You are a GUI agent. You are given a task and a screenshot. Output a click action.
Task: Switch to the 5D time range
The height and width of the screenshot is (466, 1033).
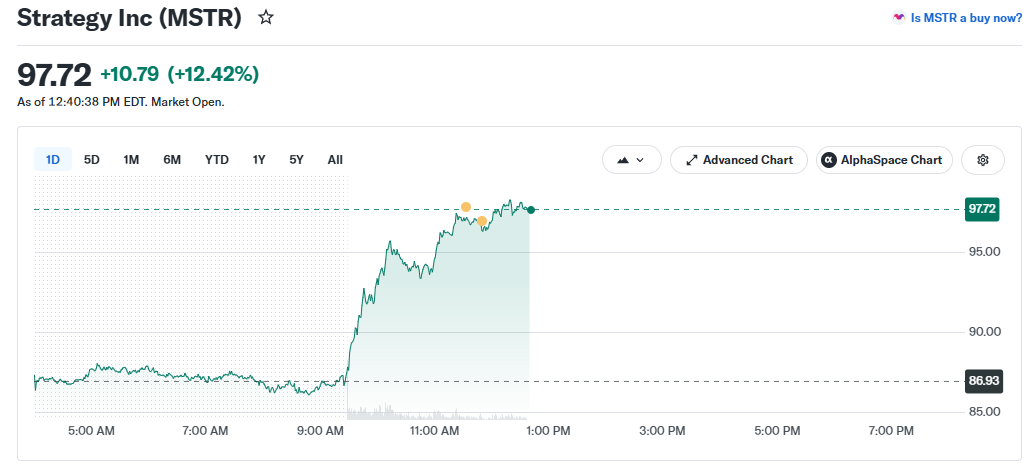(92, 160)
